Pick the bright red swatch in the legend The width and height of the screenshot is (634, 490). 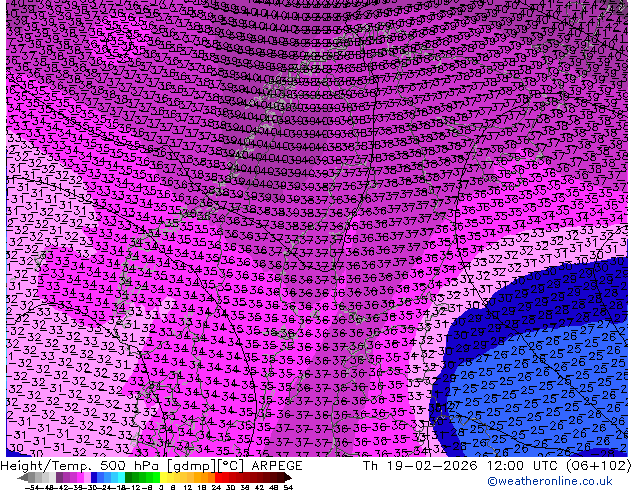[x=218, y=478]
